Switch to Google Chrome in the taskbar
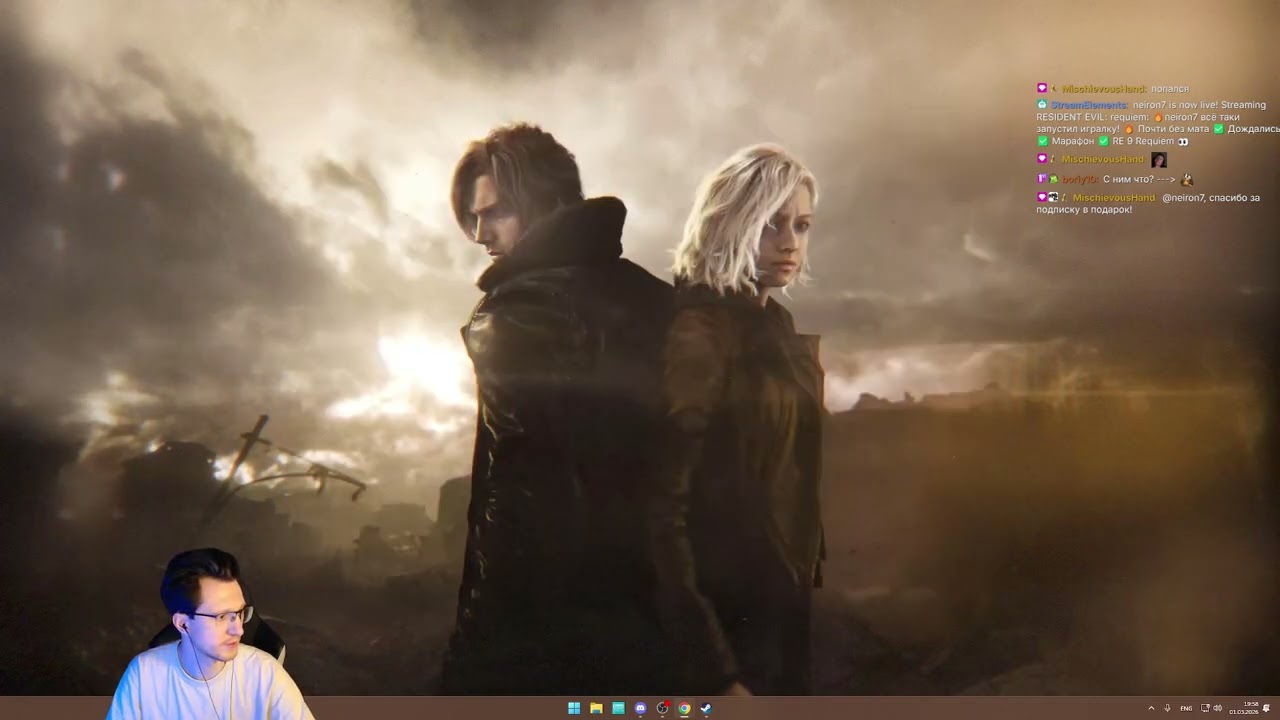Screen dimensions: 1280x720 (x=684, y=708)
